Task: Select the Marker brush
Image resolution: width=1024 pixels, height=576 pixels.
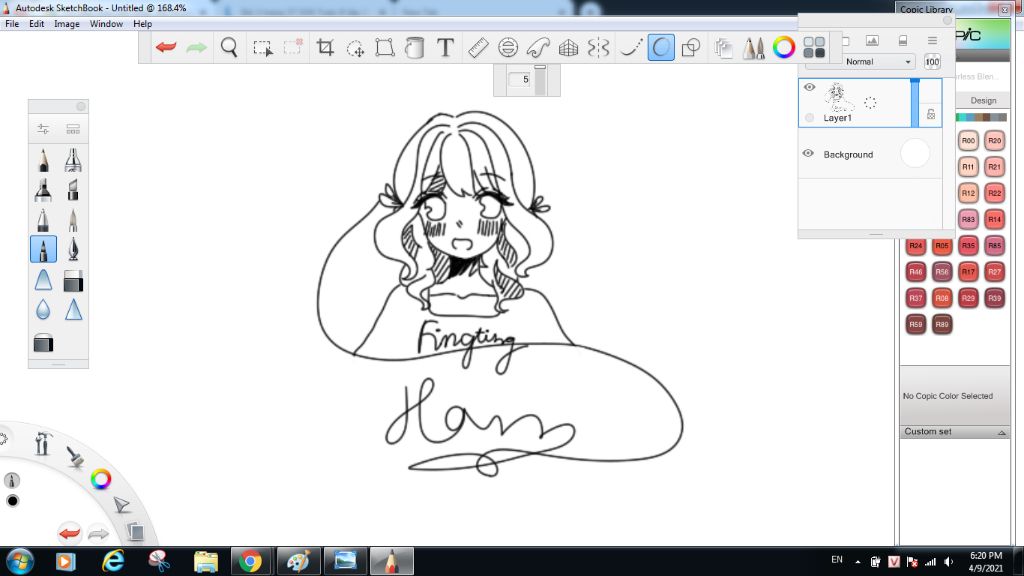Action: [x=43, y=190]
